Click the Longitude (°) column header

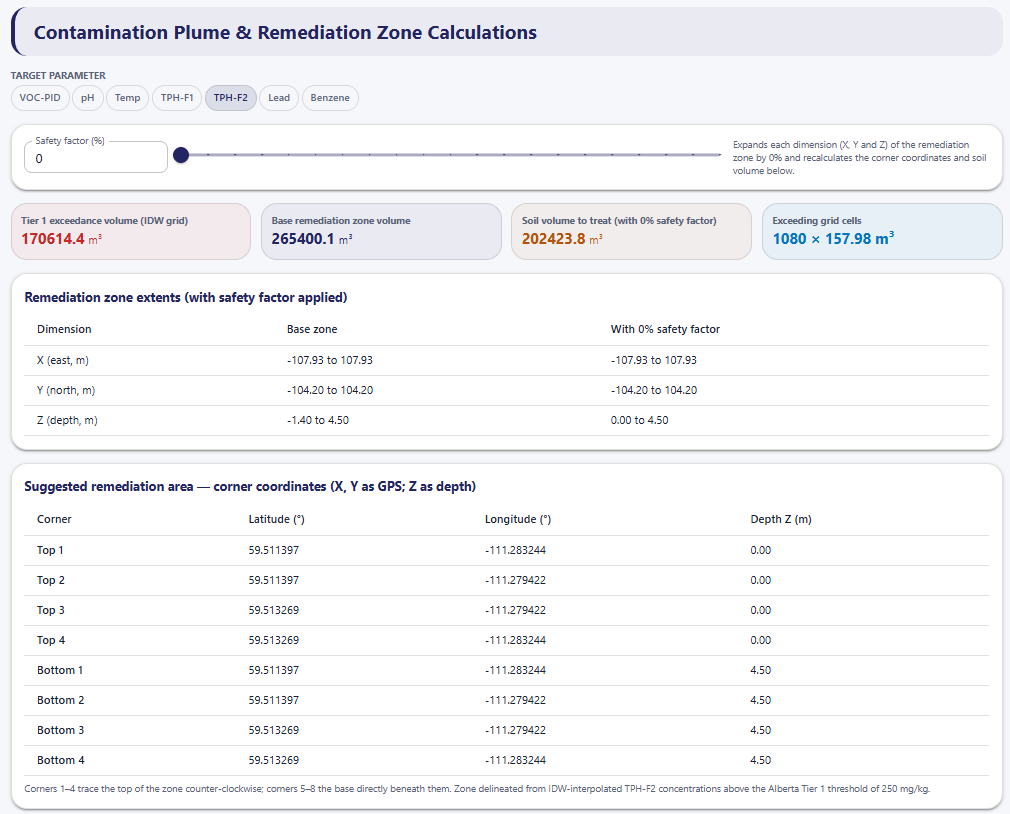coord(518,519)
